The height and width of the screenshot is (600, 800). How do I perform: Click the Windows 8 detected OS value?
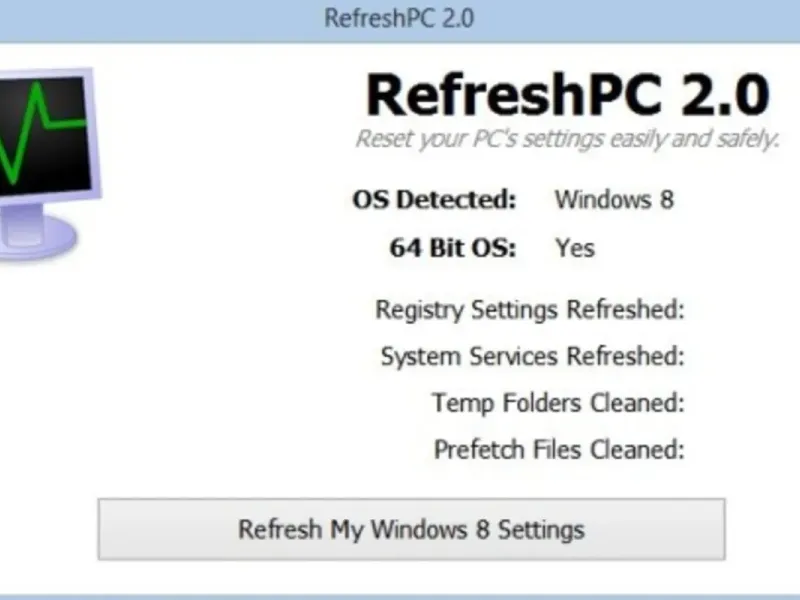614,199
